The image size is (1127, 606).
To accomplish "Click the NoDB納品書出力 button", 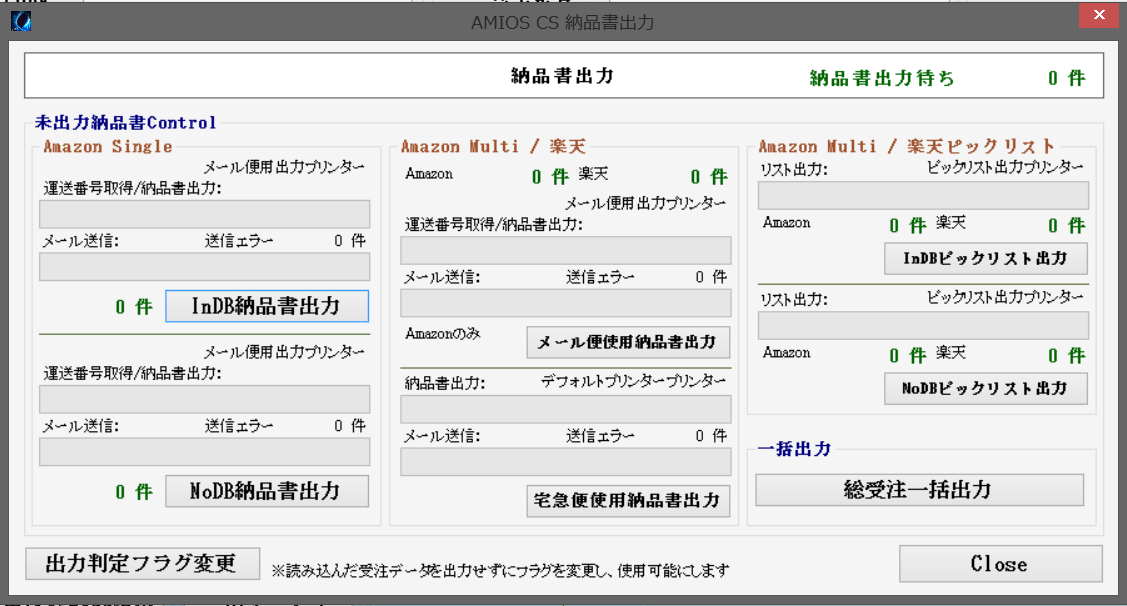I will (x=266, y=491).
